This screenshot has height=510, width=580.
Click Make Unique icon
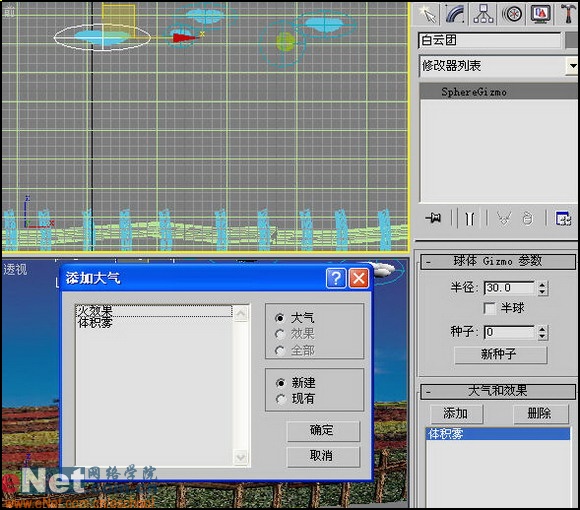point(504,218)
